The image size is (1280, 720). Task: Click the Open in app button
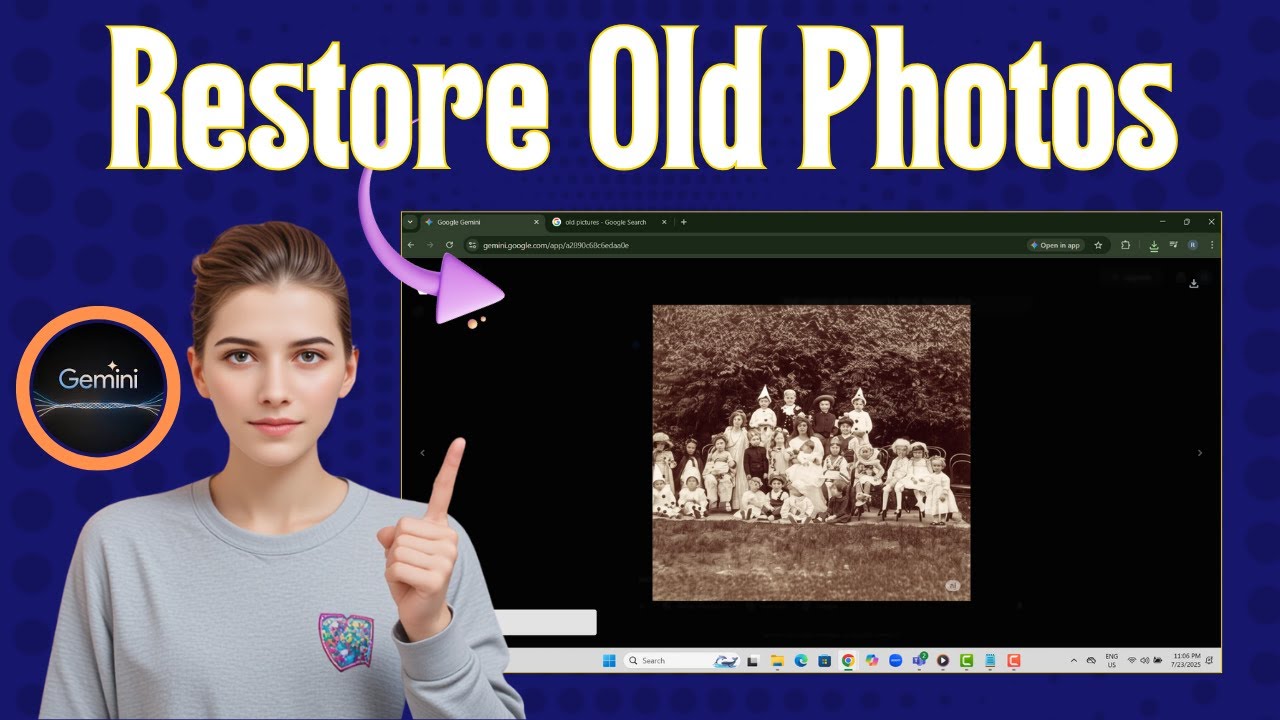(x=1055, y=245)
